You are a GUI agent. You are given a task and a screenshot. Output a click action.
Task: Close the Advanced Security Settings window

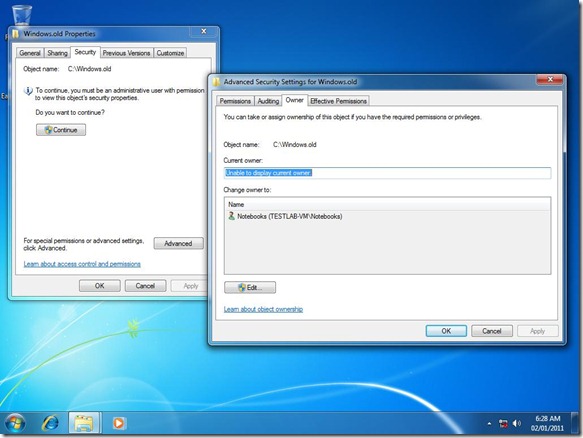[550, 80]
